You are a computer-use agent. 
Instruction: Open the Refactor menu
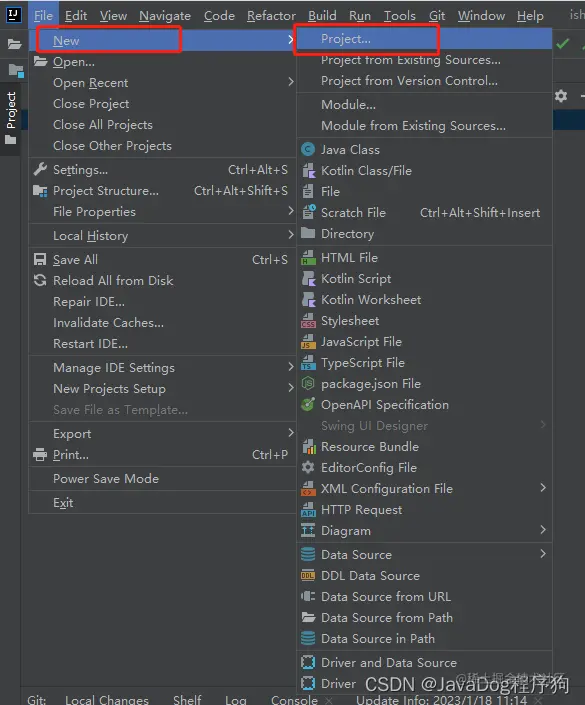[x=271, y=16]
